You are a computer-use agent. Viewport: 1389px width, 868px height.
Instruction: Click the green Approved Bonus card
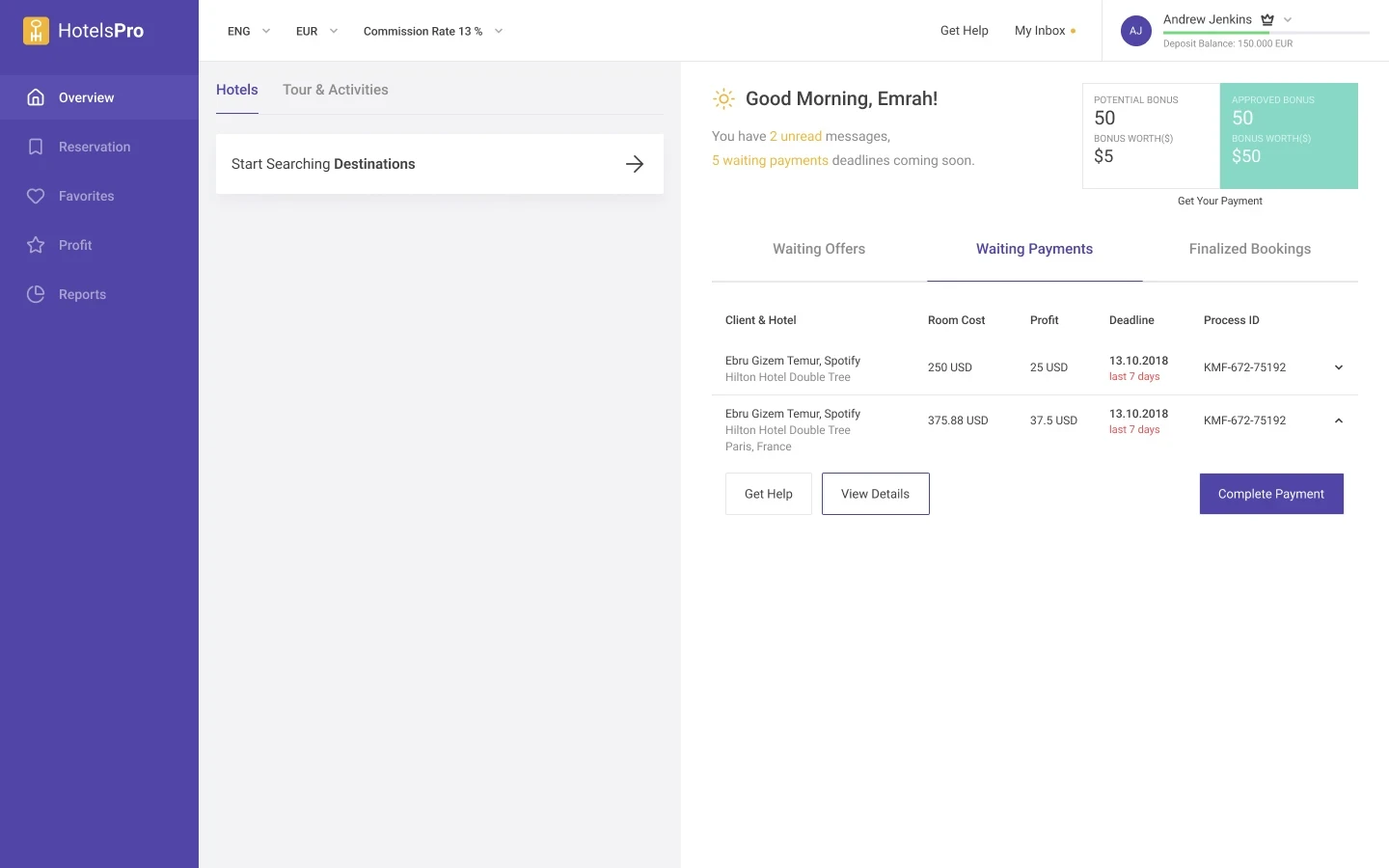(x=1289, y=136)
